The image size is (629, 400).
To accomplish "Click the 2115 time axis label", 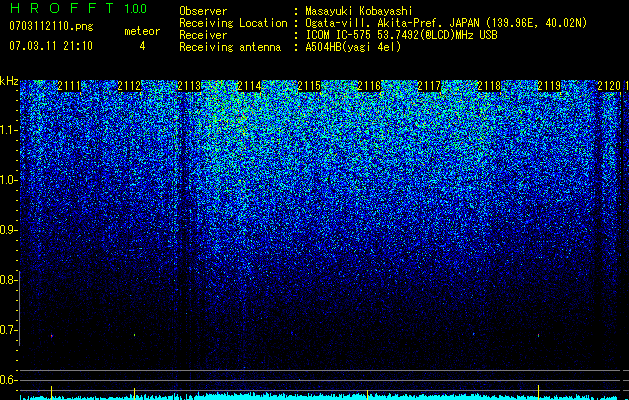I will [309, 86].
